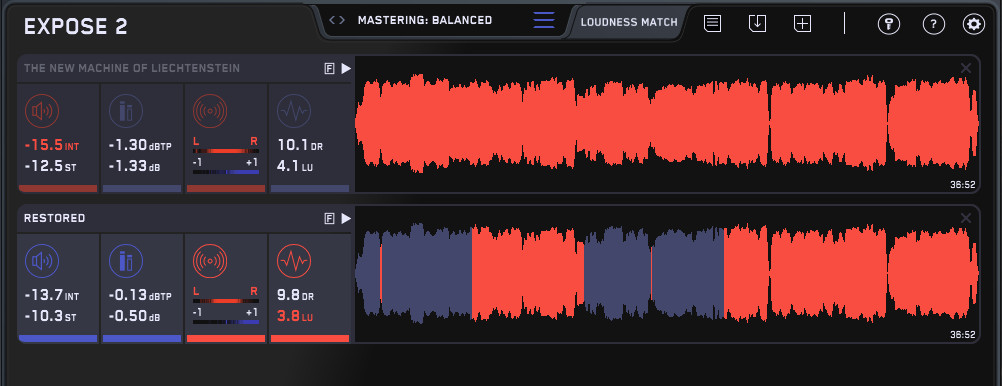Play the Restored track
The width and height of the screenshot is (1002, 386).
[346, 219]
